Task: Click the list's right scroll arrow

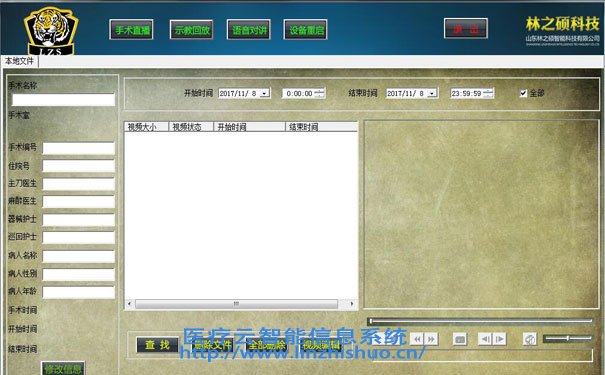Action: [352, 304]
